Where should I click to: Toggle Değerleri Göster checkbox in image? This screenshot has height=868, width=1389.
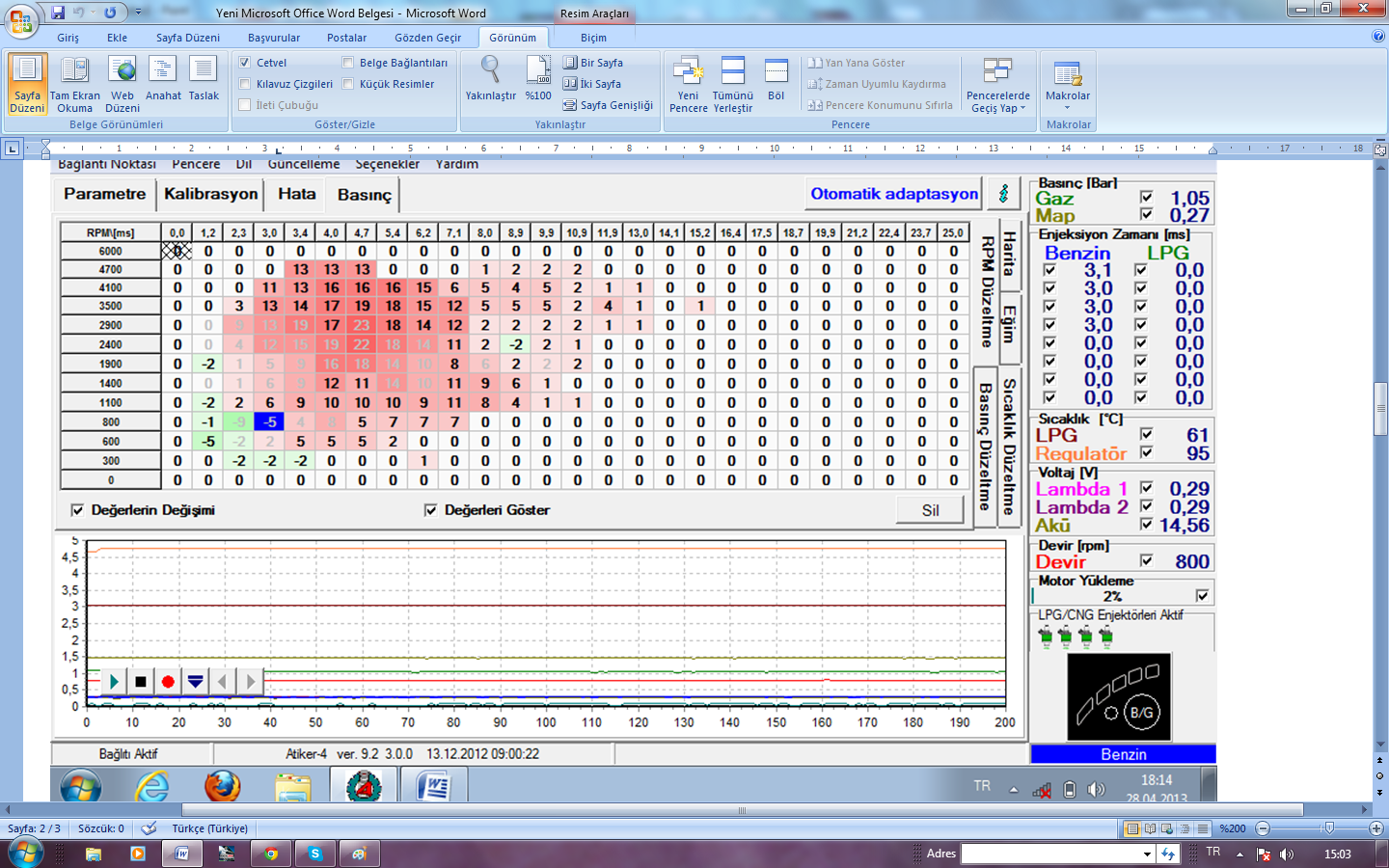(430, 510)
